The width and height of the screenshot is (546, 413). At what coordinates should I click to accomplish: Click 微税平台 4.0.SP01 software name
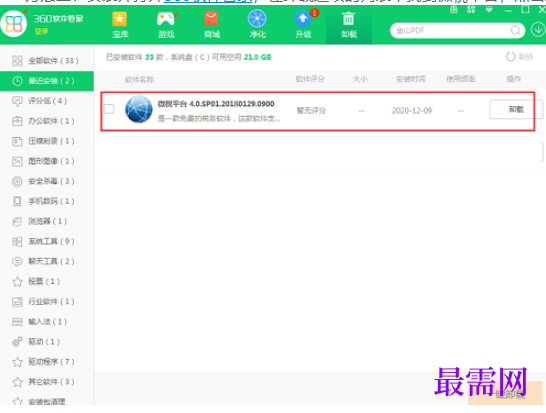pos(216,104)
